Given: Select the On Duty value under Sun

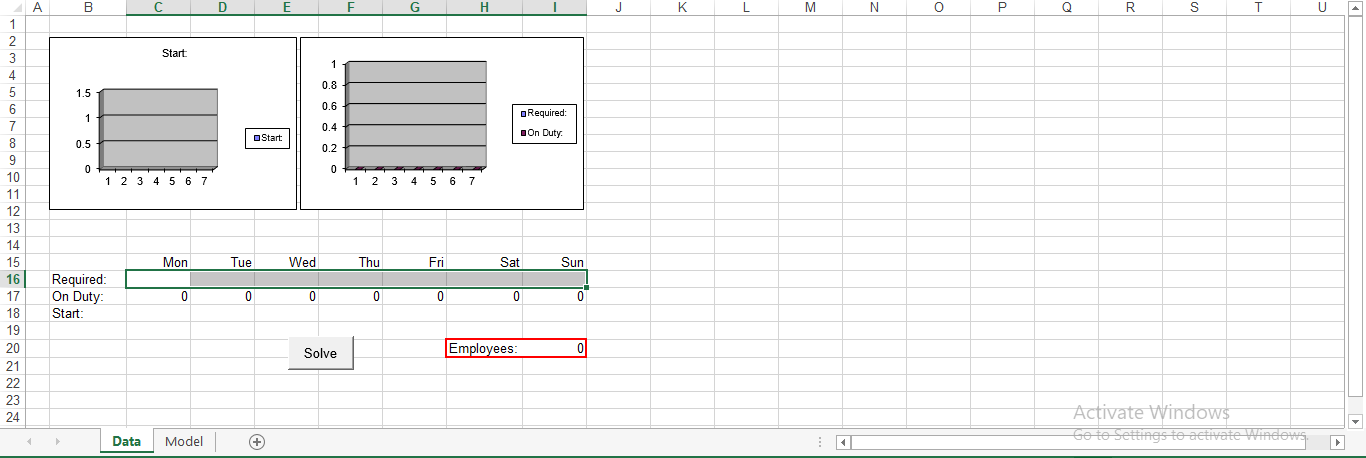Looking at the screenshot, I should (x=554, y=296).
